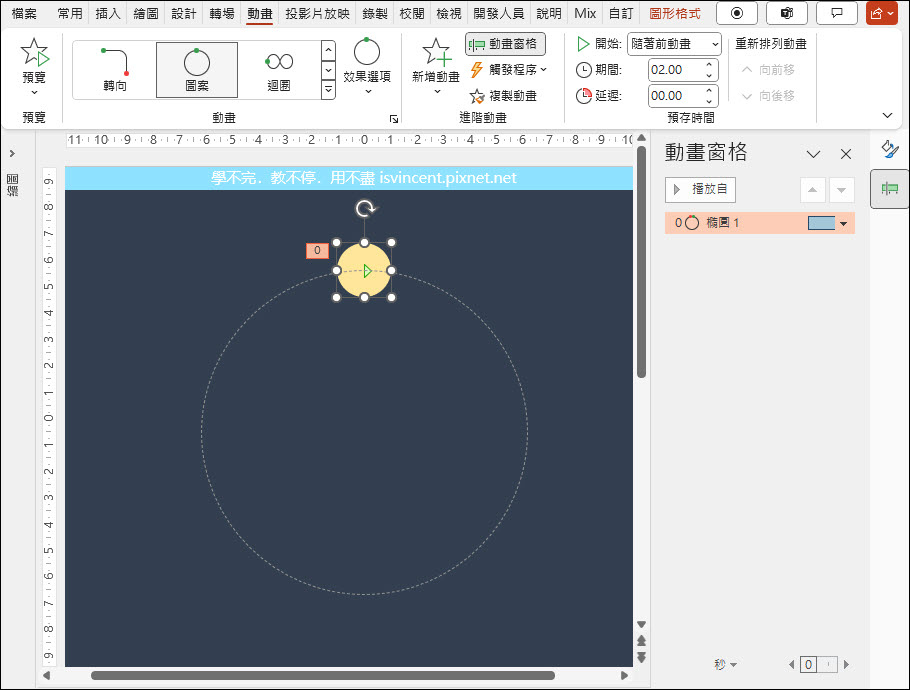
Task: Go to next slide arrow
Action: click(x=641, y=658)
